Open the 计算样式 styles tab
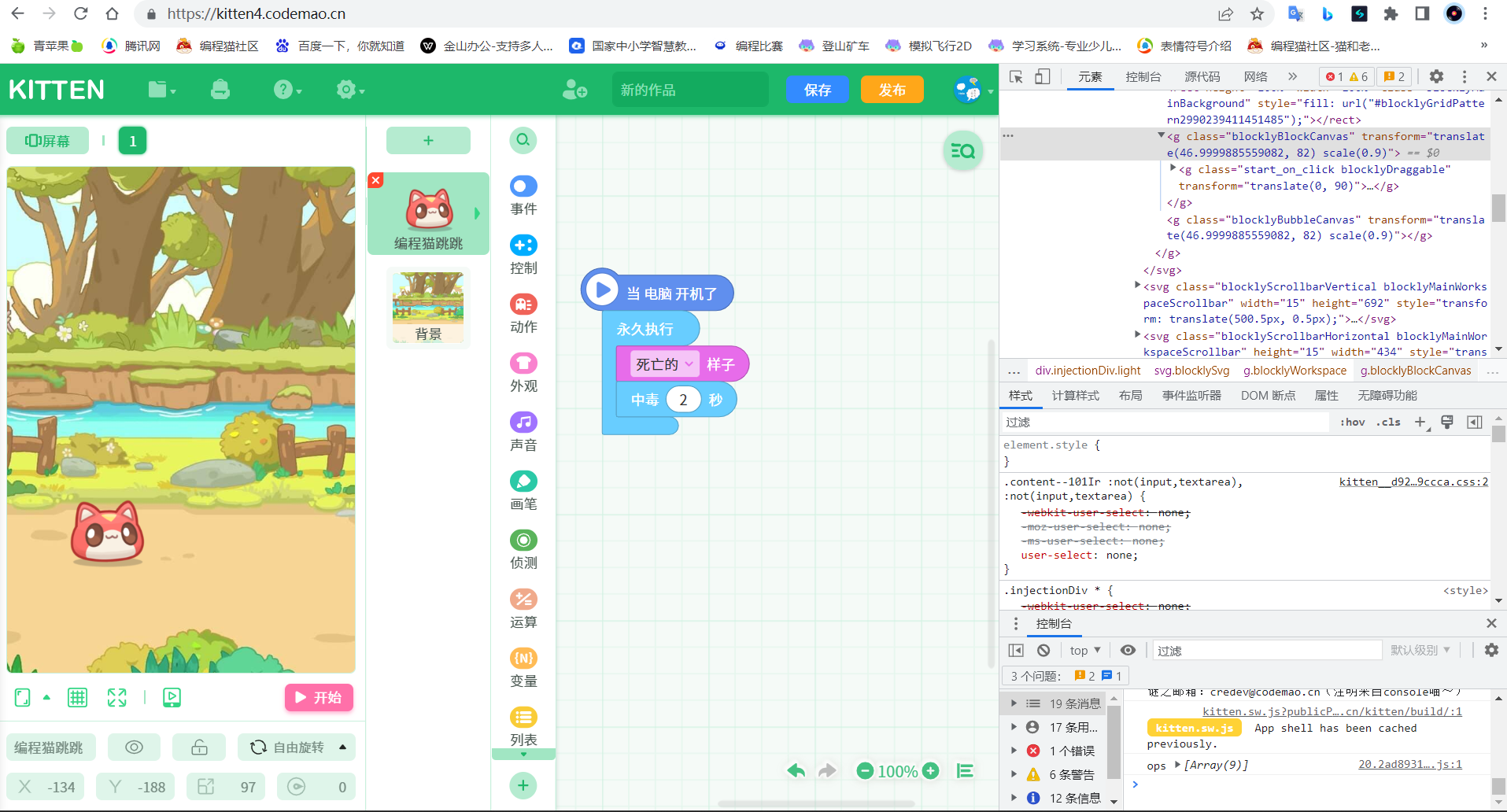This screenshot has height=812, width=1507. [1075, 395]
